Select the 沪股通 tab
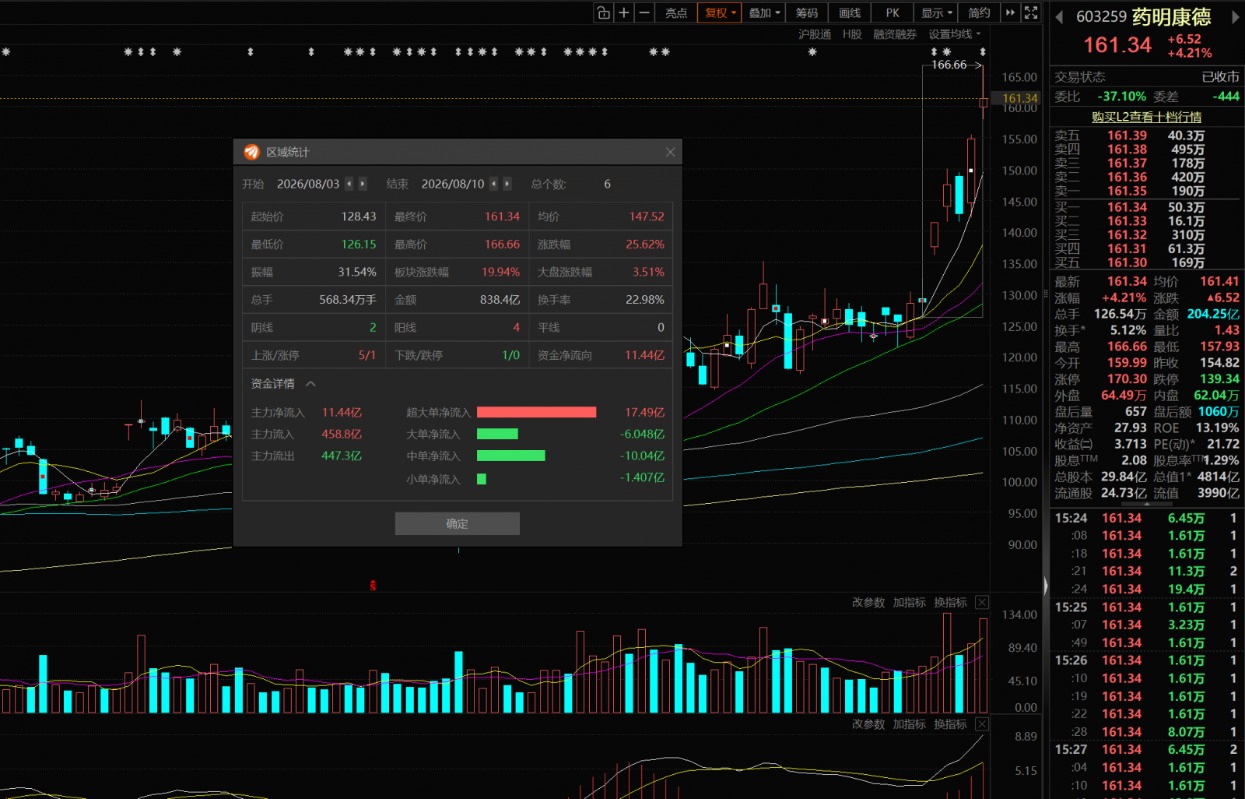1245x799 pixels. pyautogui.click(x=814, y=33)
